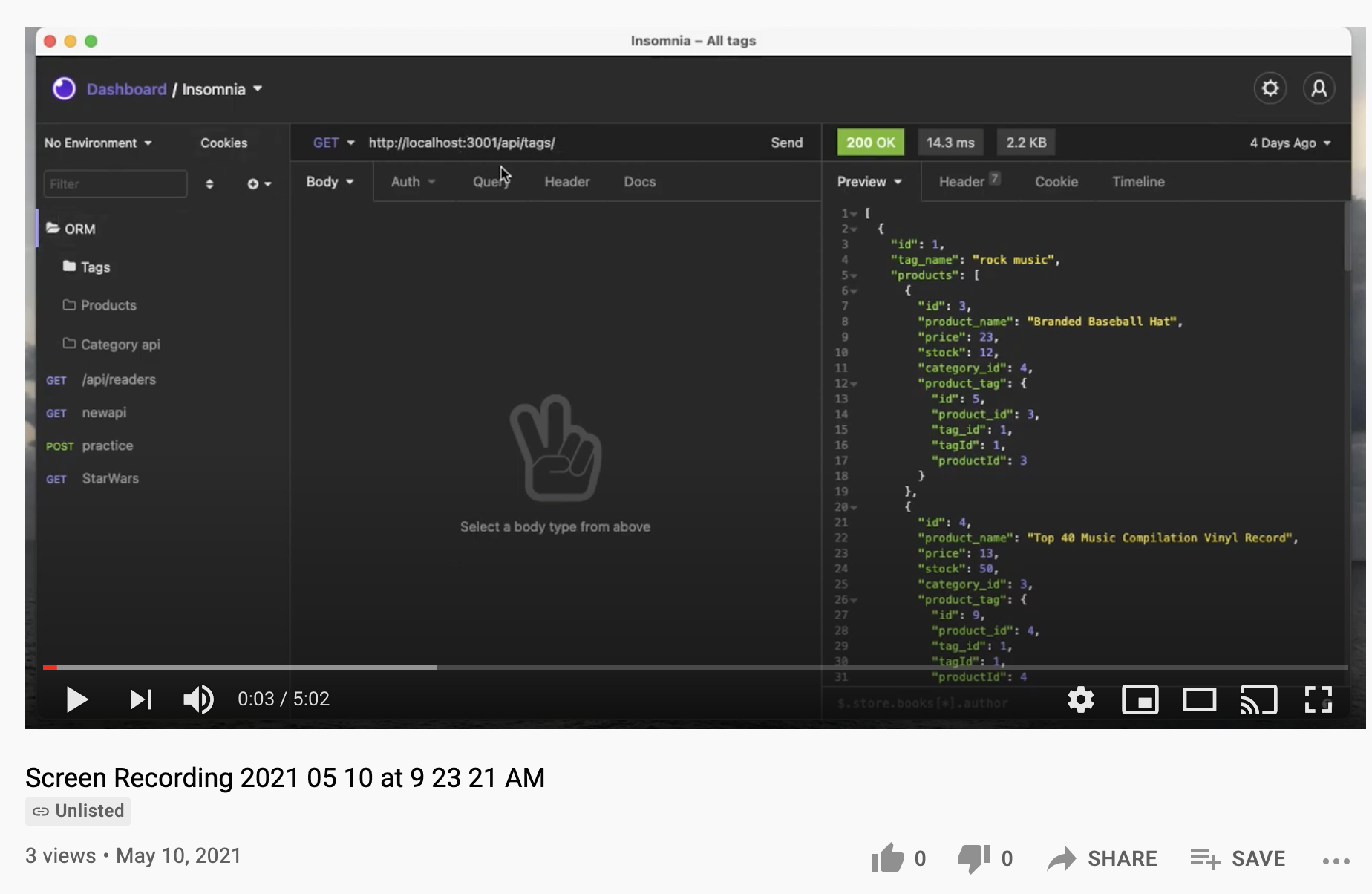Mute the video volume

pos(198,699)
